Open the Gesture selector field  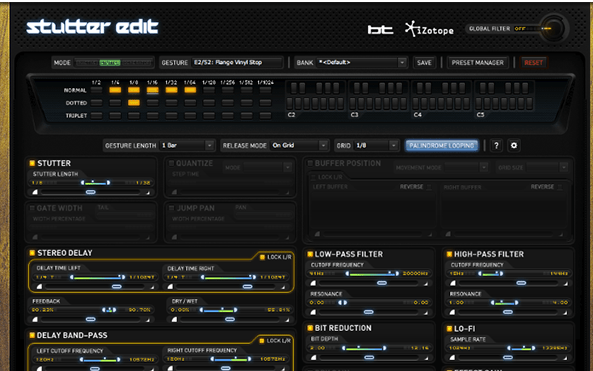(237, 62)
